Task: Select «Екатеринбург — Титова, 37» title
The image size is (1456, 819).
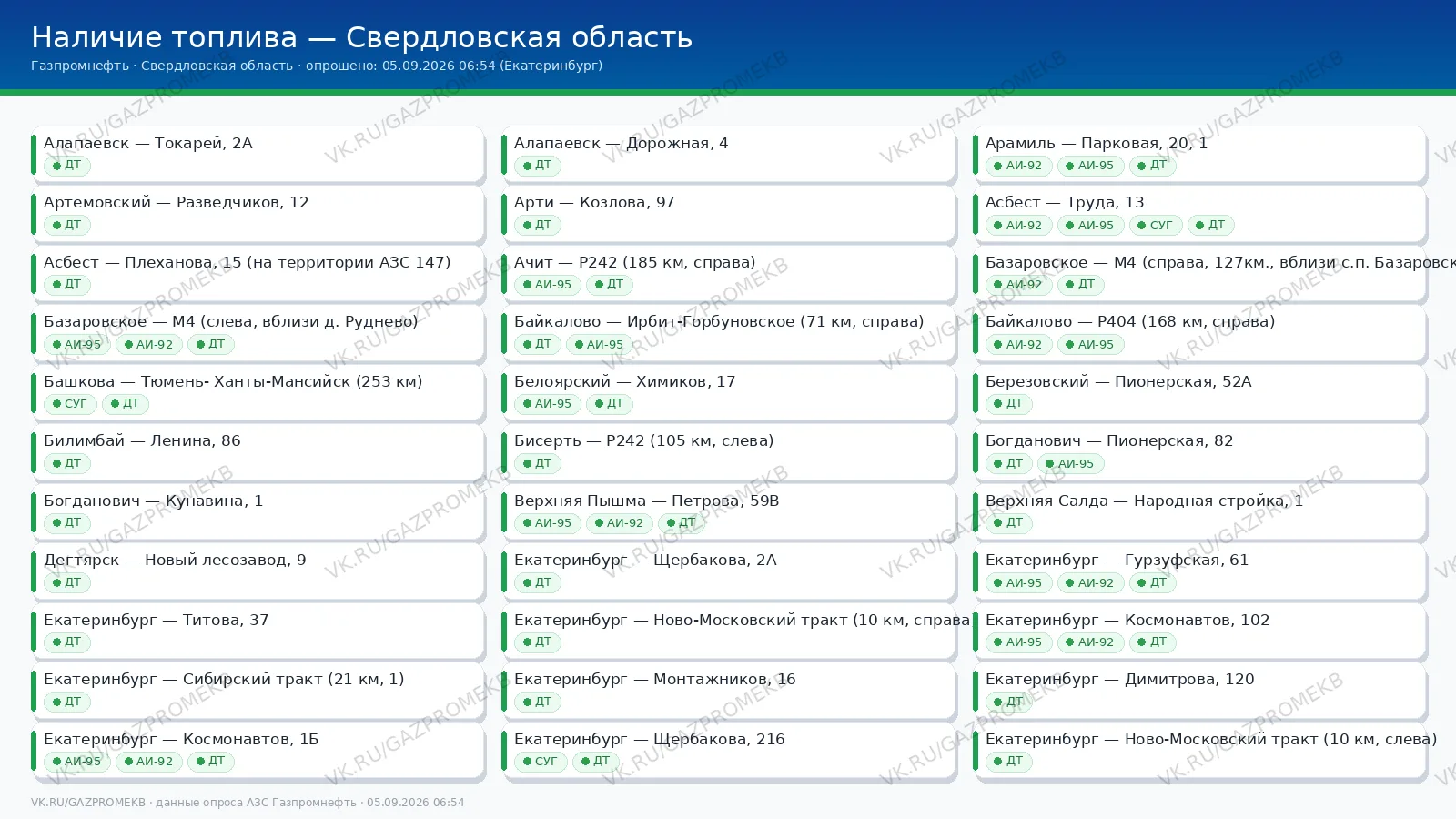Action: [x=157, y=620]
